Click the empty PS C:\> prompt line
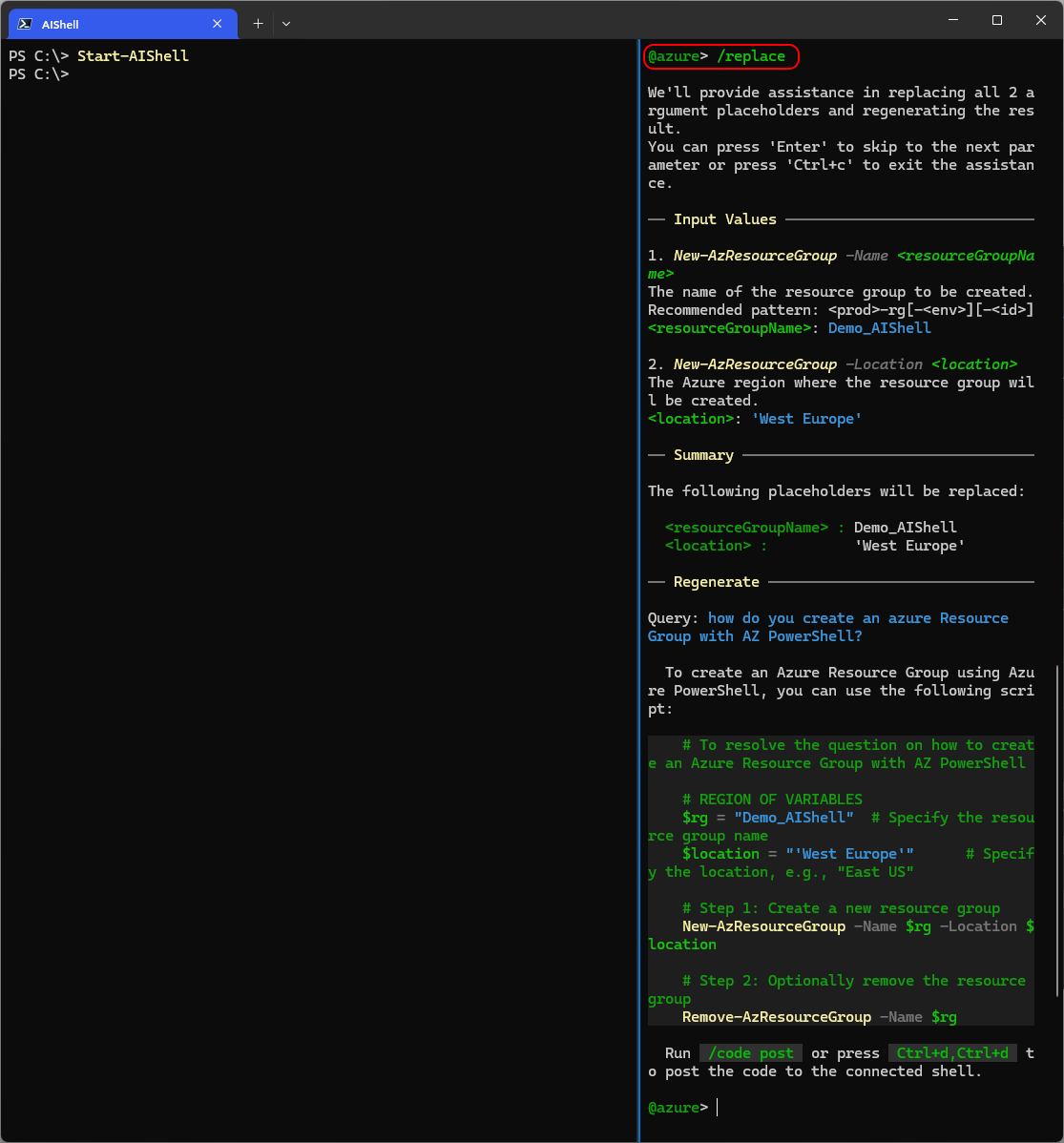 click(39, 74)
